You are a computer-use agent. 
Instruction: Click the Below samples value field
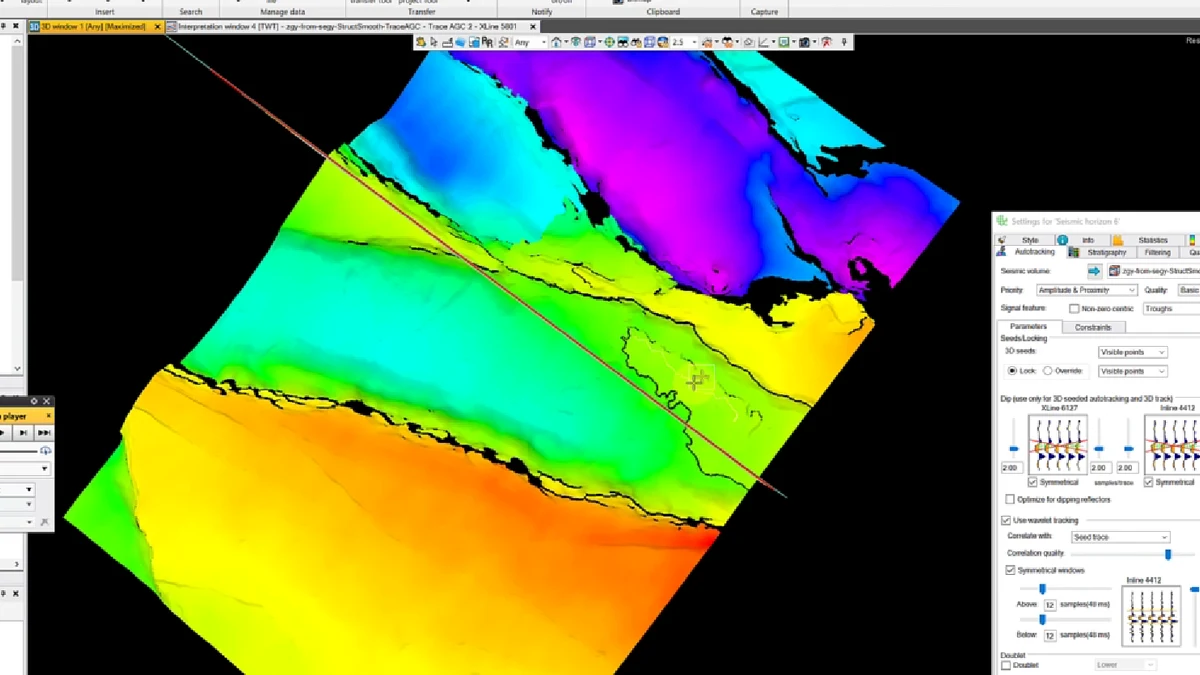(1050, 635)
